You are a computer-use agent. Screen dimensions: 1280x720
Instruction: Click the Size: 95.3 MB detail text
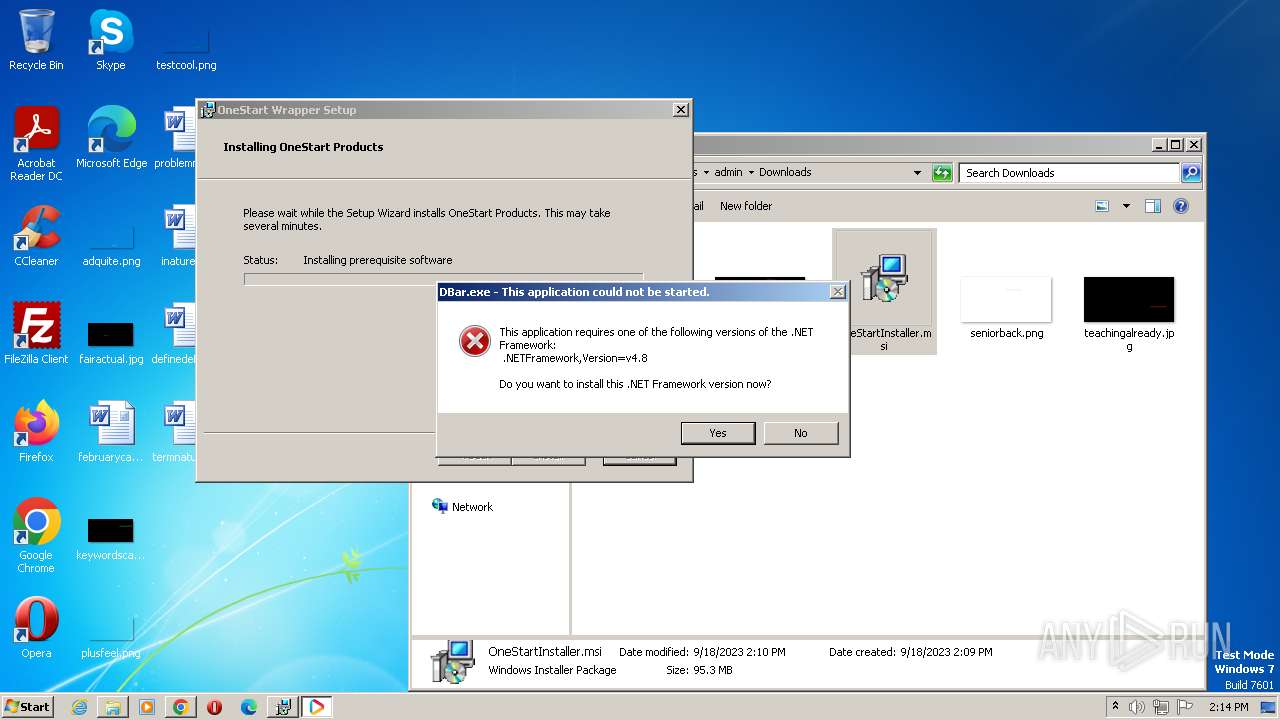tap(699, 670)
